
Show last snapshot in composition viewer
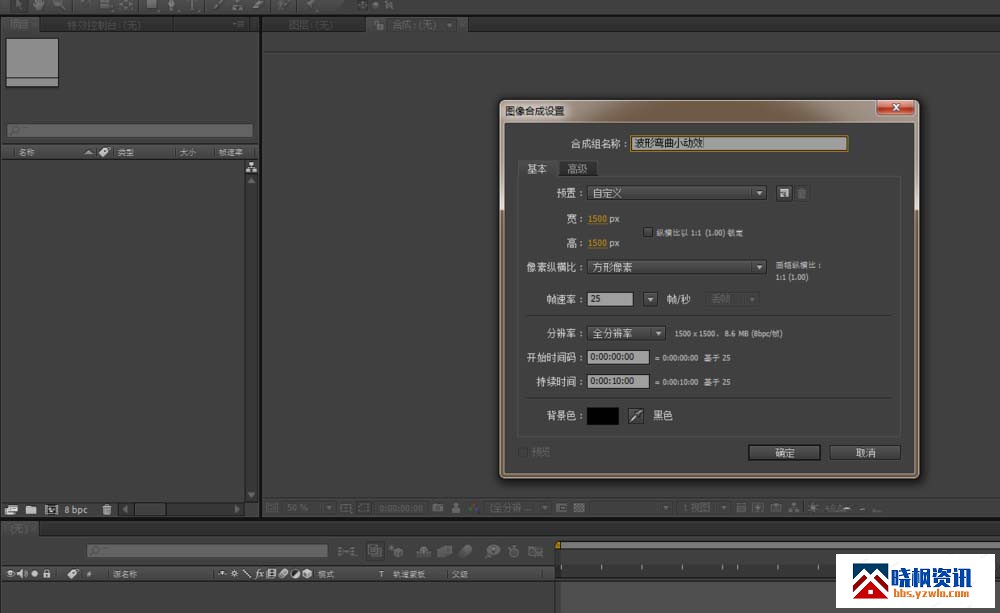point(456,508)
